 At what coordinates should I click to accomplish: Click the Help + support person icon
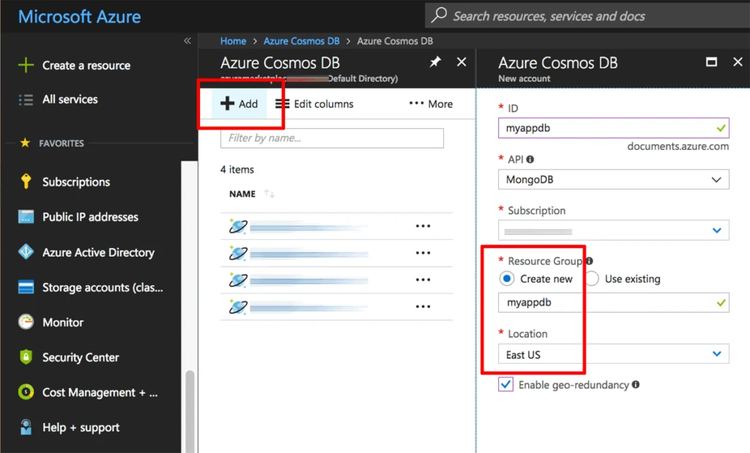coord(26,427)
